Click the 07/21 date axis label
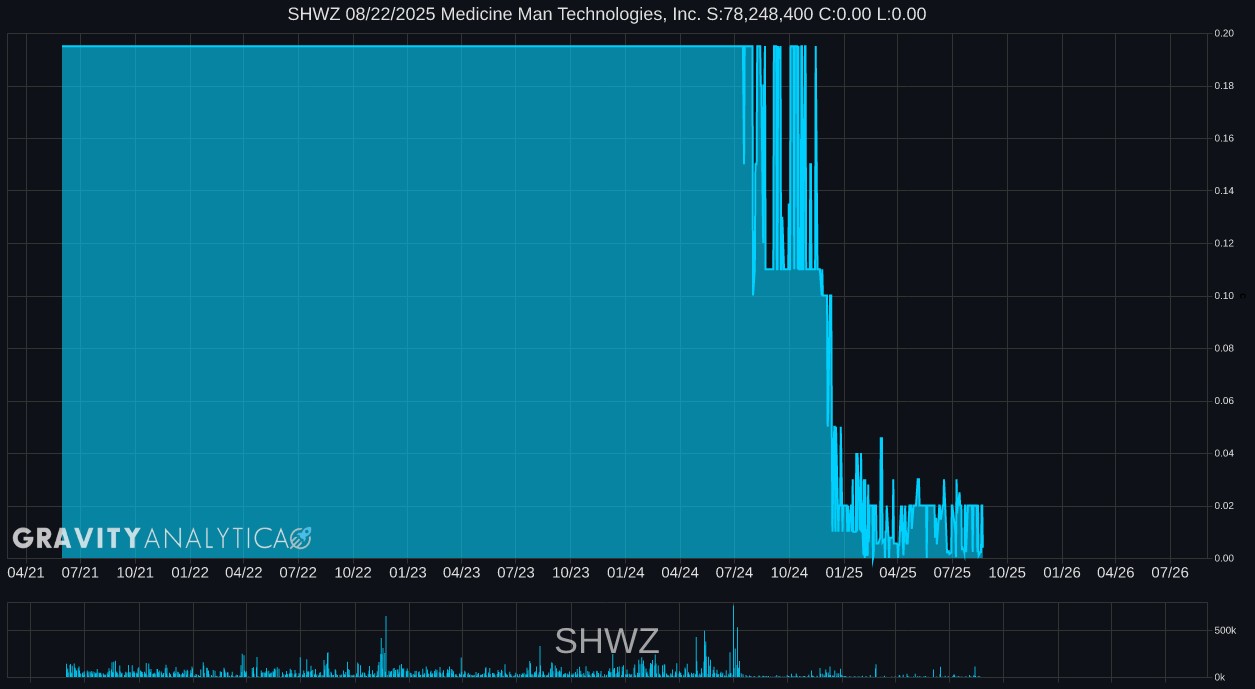This screenshot has width=1255, height=689. point(80,572)
